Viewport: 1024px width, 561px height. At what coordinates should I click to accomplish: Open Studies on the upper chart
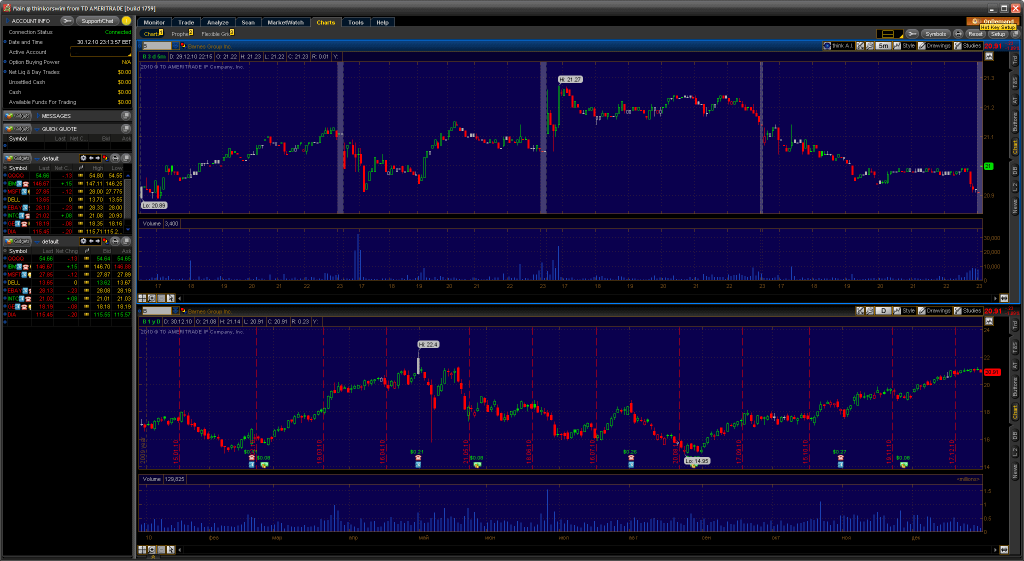[x=967, y=46]
